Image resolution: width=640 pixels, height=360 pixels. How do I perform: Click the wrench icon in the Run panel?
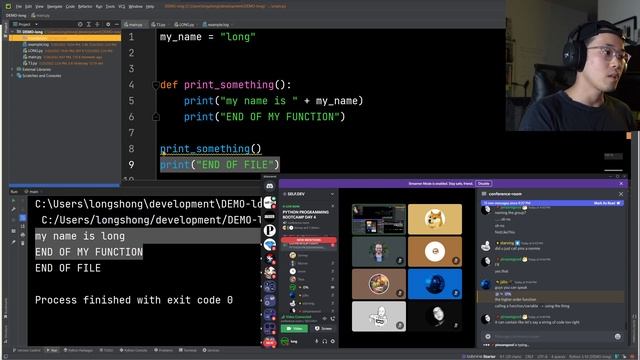(x=13, y=209)
